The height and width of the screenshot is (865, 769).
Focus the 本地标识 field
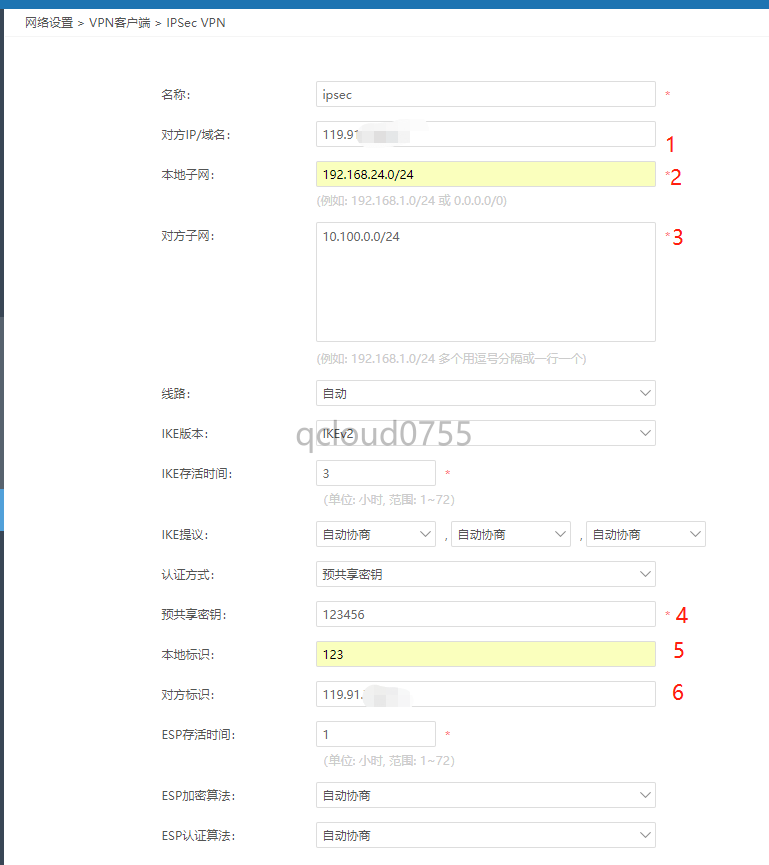[485, 654]
